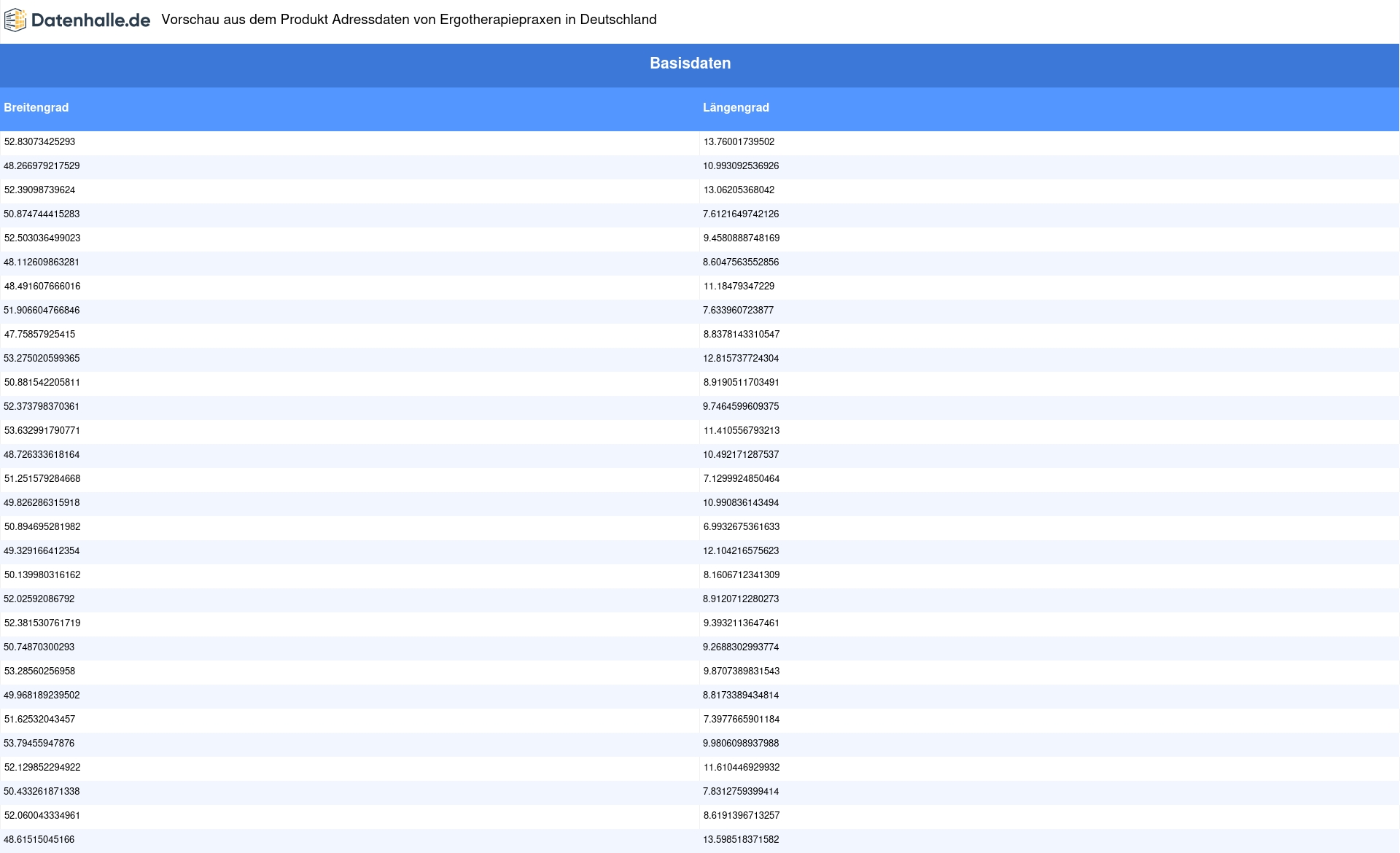Select latitude 53.79455947876 cell
This screenshot has width=1400, height=853.
tap(39, 744)
